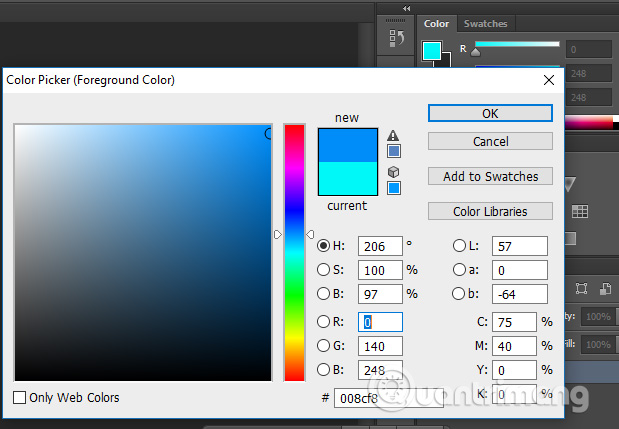Click Add to Swatches button

click(x=490, y=176)
